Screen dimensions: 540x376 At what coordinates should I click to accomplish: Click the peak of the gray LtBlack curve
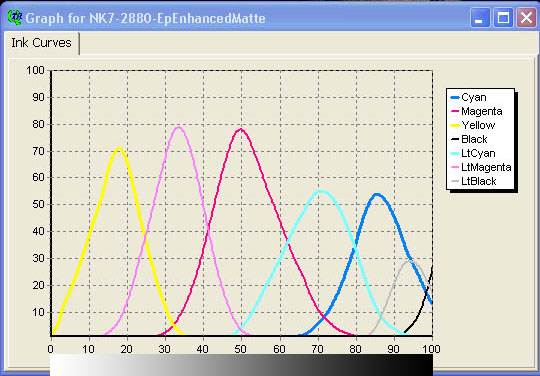point(411,261)
